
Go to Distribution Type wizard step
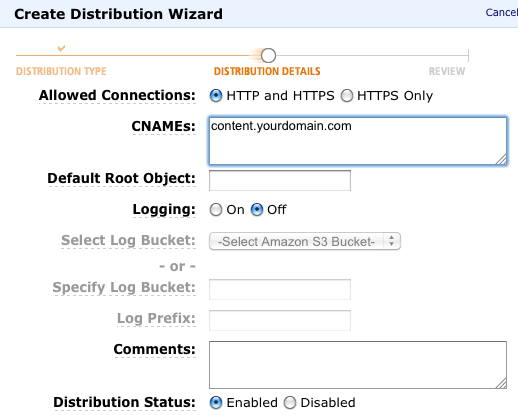[x=61, y=71]
